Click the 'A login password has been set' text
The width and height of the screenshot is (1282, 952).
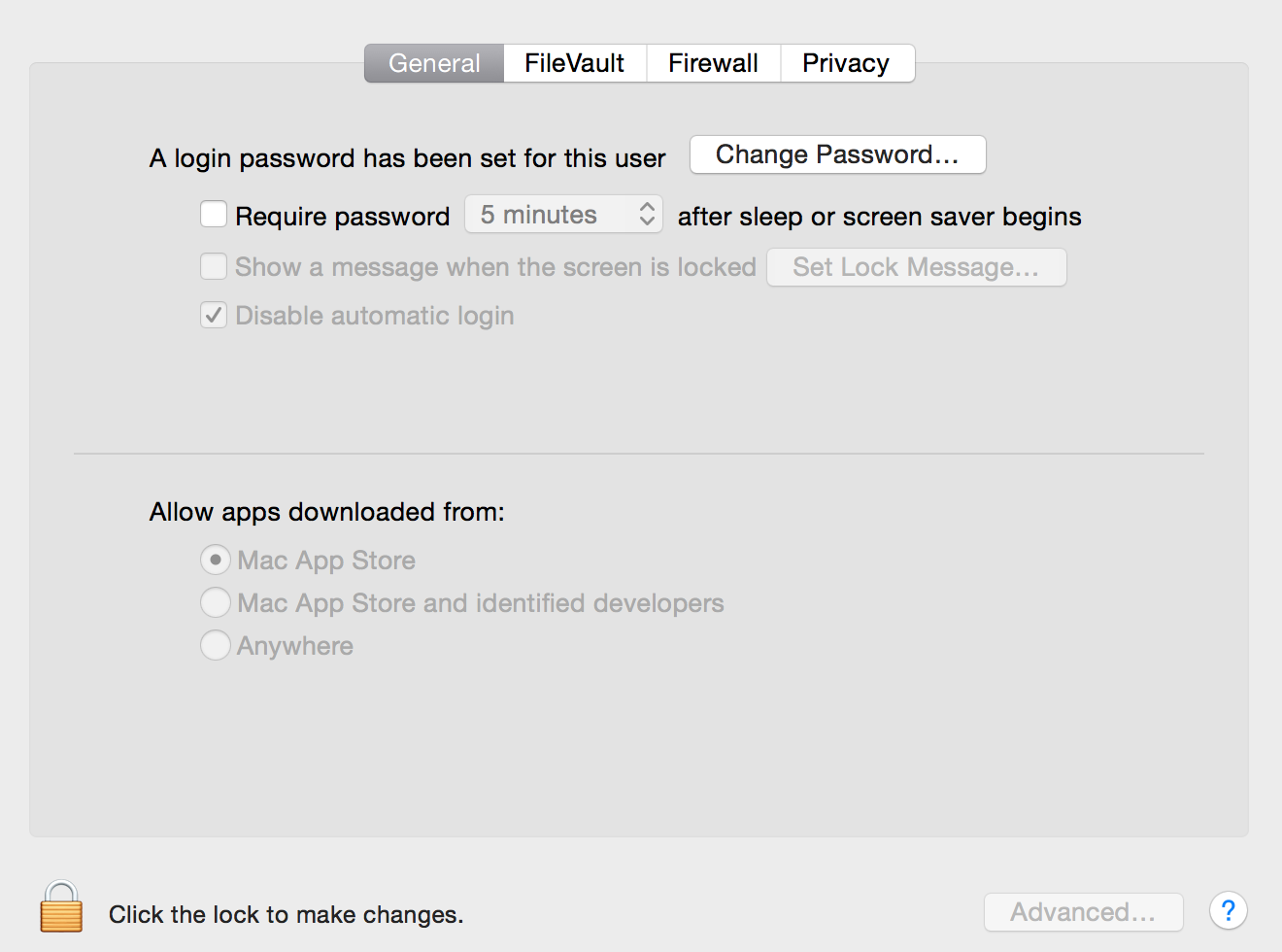coord(407,158)
